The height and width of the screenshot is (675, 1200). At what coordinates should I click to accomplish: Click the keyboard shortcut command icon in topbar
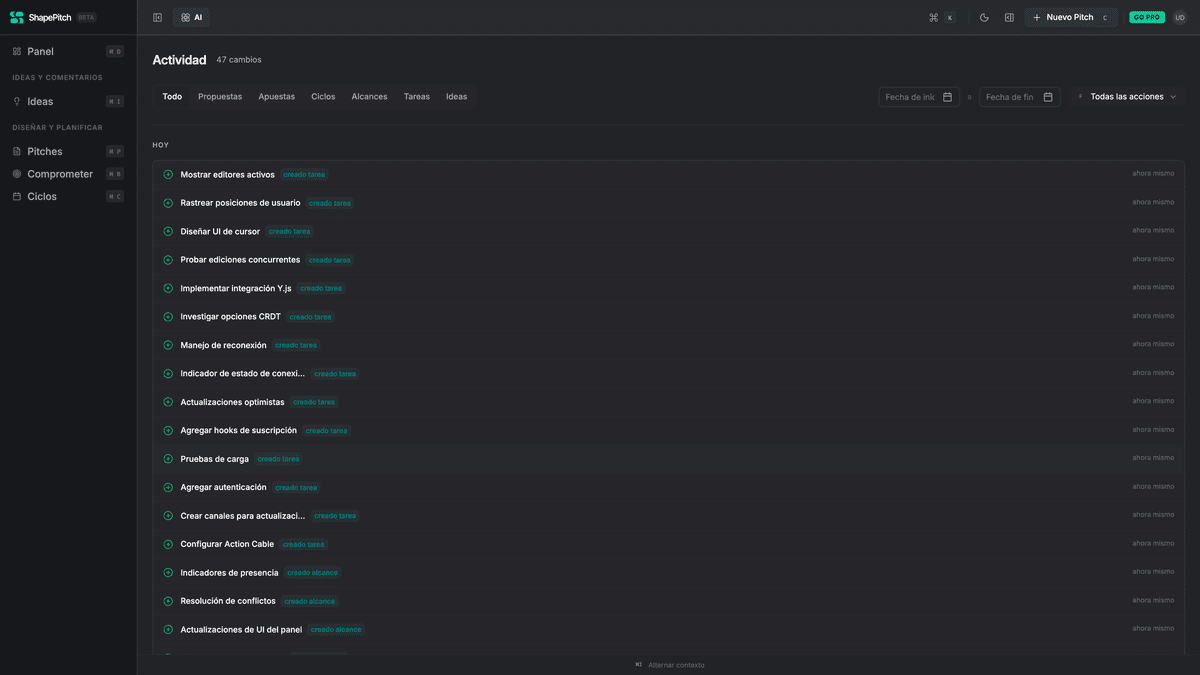932,17
